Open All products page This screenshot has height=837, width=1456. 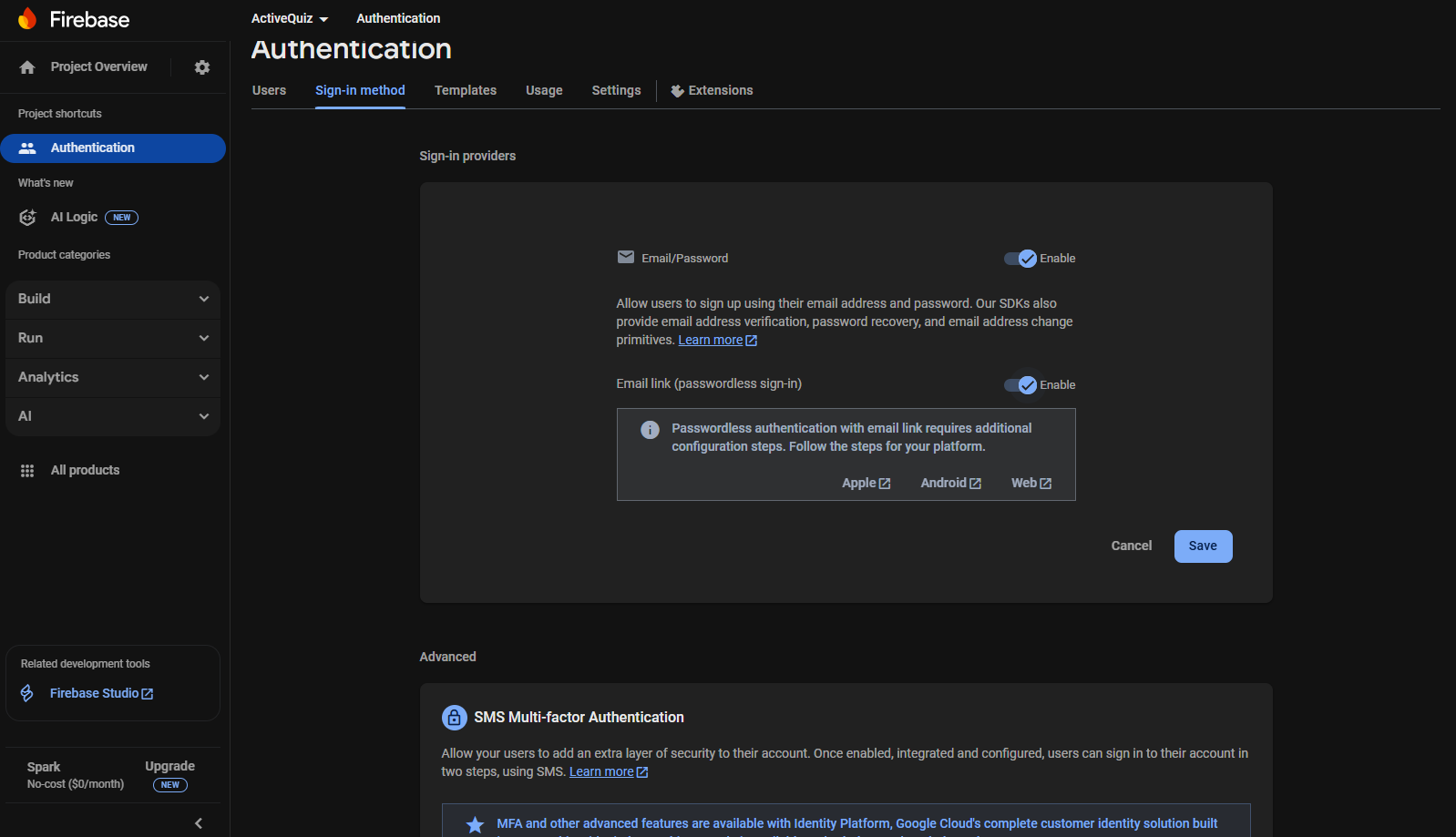click(x=85, y=470)
